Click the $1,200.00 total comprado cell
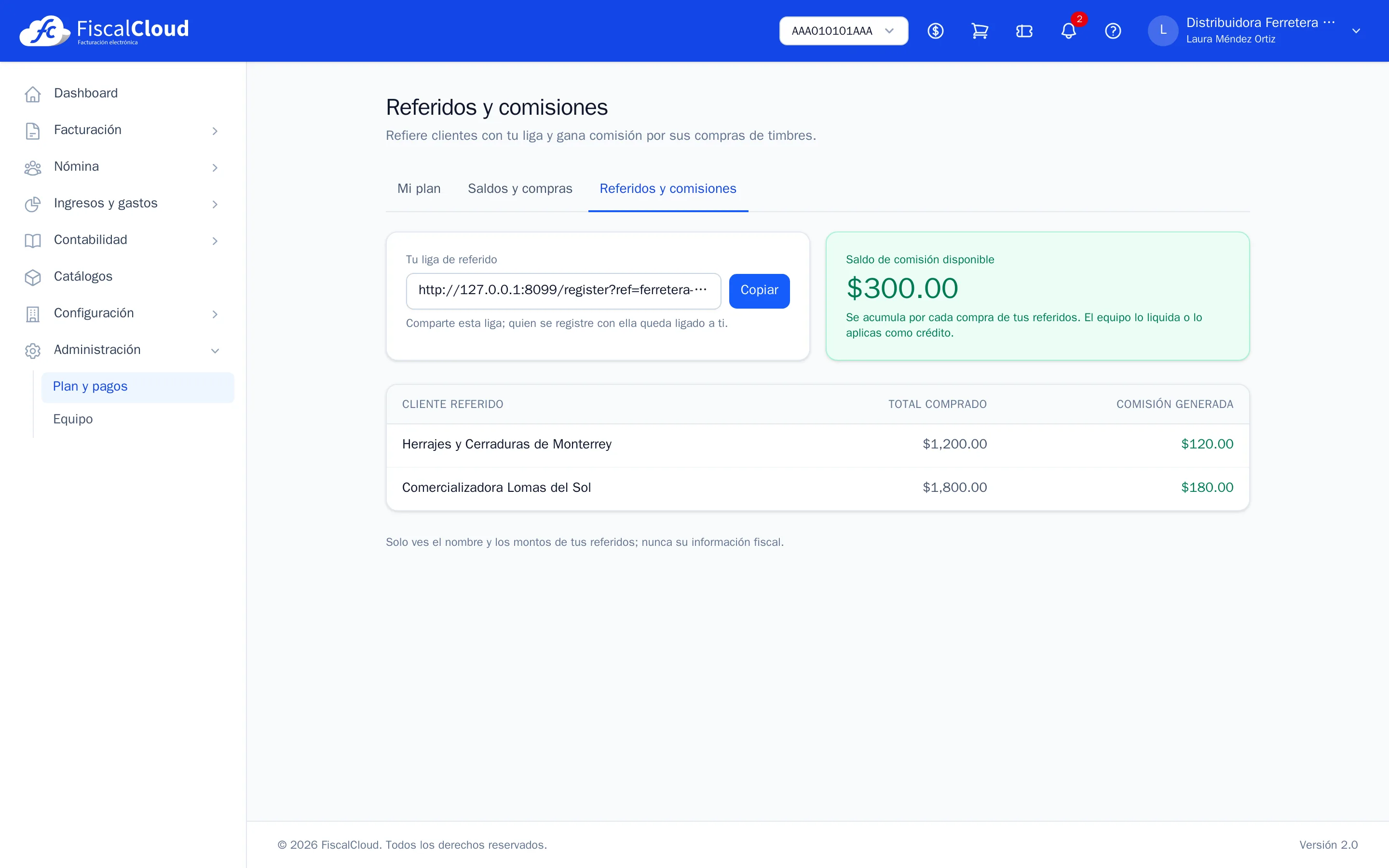 click(954, 444)
